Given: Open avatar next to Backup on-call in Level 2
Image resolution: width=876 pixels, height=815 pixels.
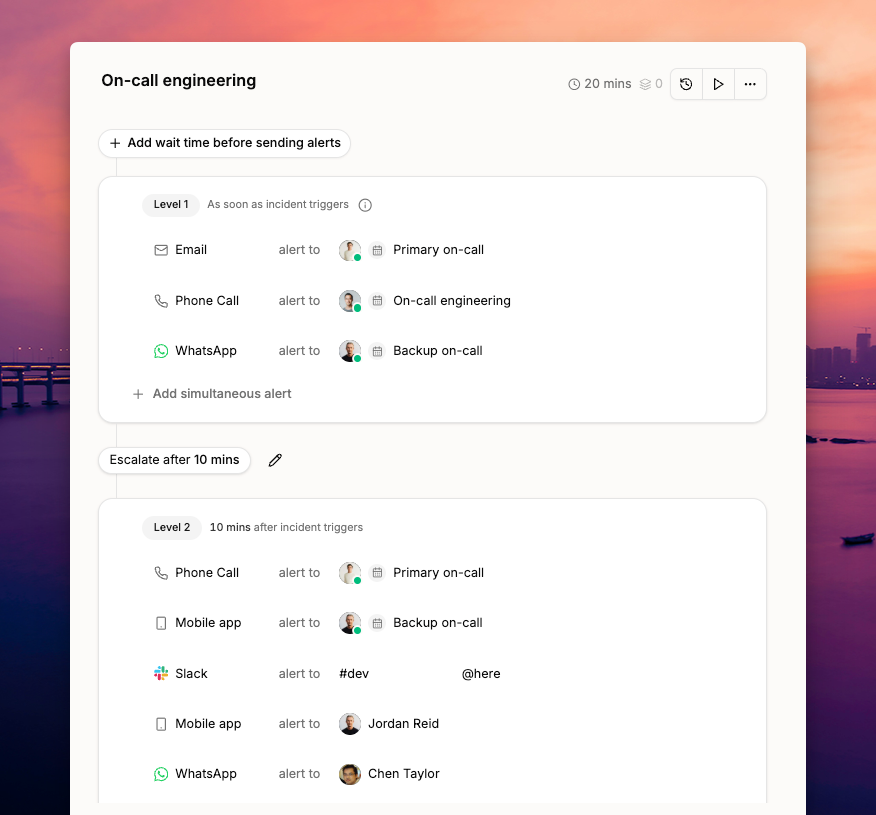Looking at the screenshot, I should (350, 623).
